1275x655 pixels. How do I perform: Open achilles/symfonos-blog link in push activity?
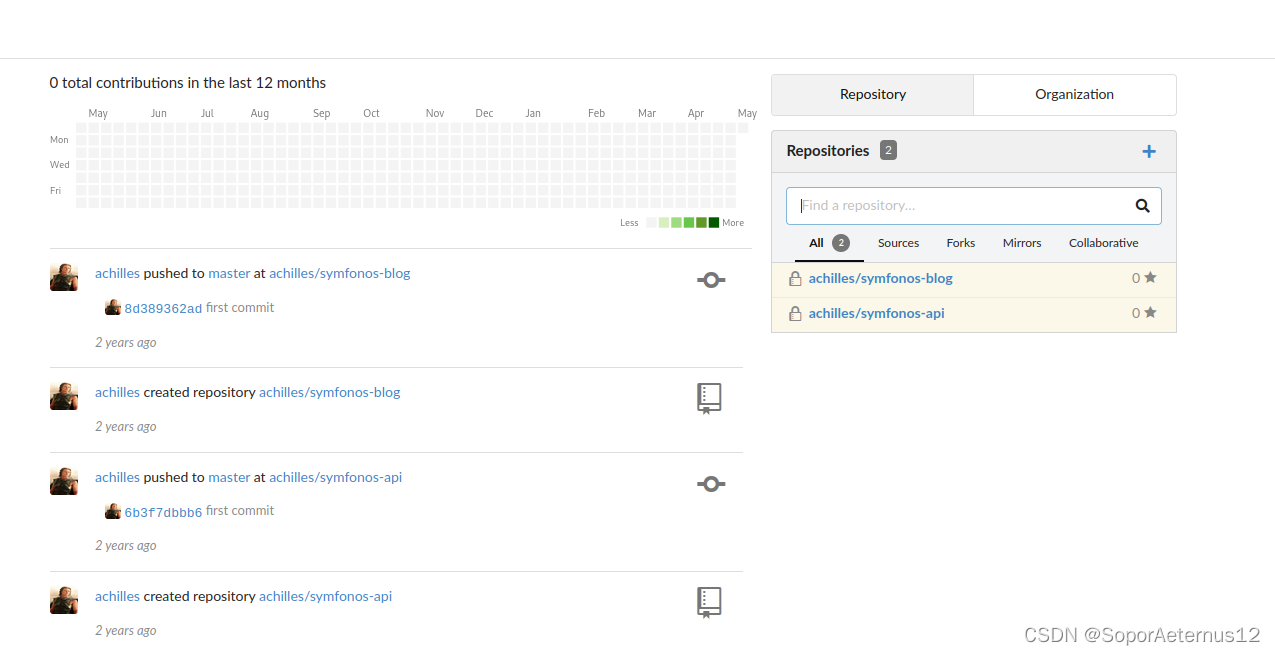click(x=340, y=273)
